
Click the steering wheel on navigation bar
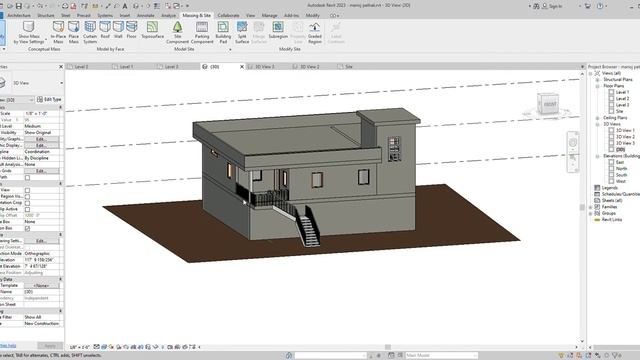coord(573,142)
